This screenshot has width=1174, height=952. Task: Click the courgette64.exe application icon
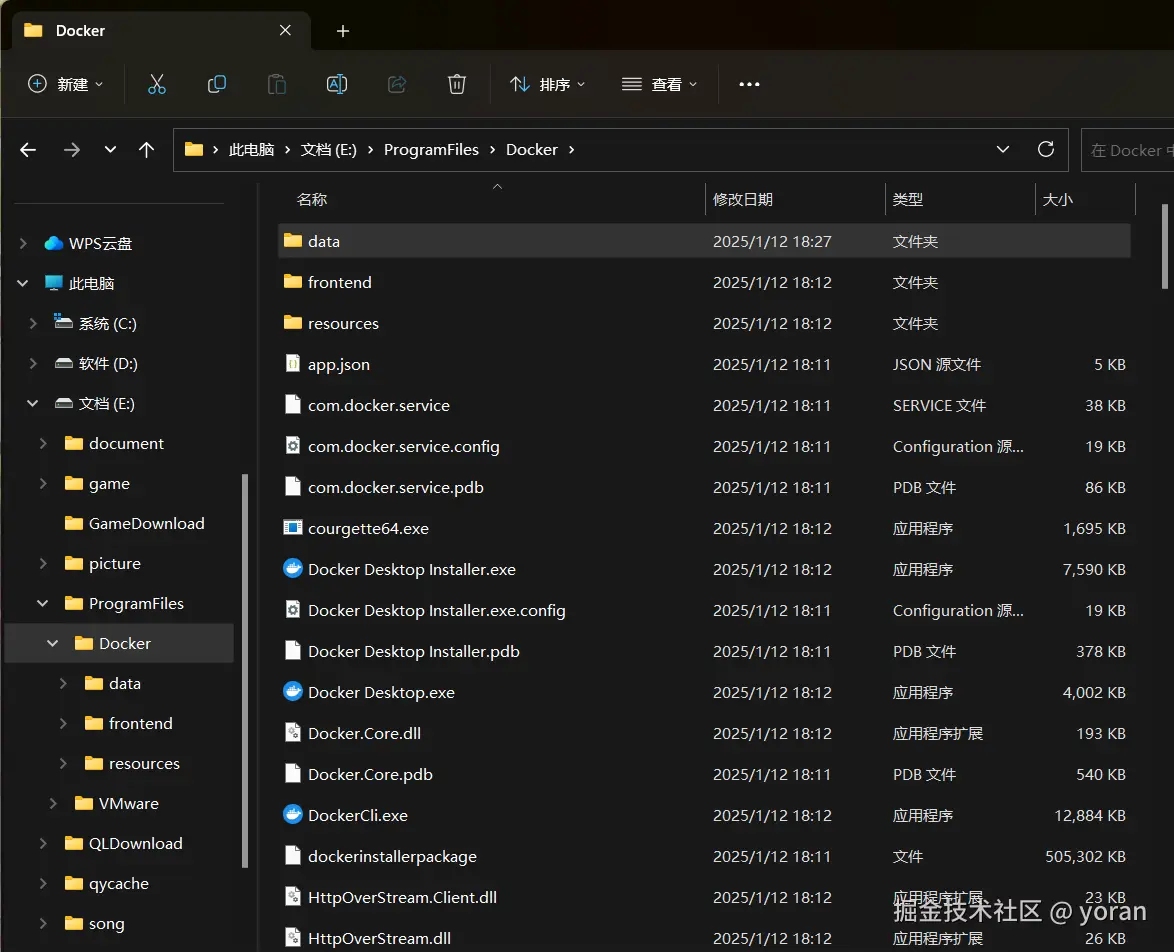[293, 527]
